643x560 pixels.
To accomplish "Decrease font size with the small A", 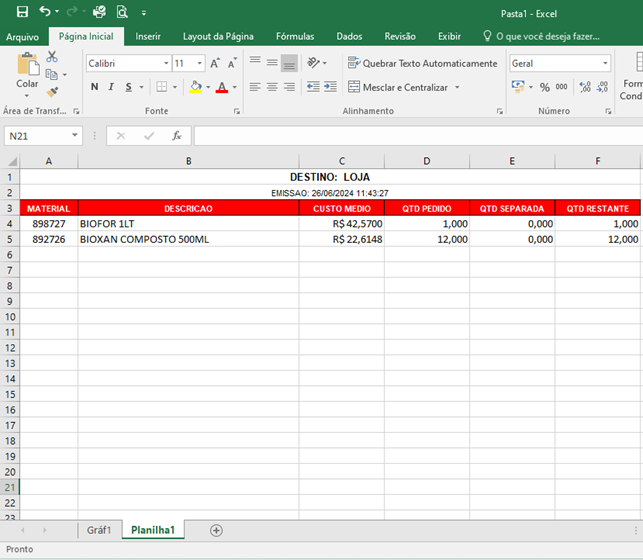I will pos(232,63).
